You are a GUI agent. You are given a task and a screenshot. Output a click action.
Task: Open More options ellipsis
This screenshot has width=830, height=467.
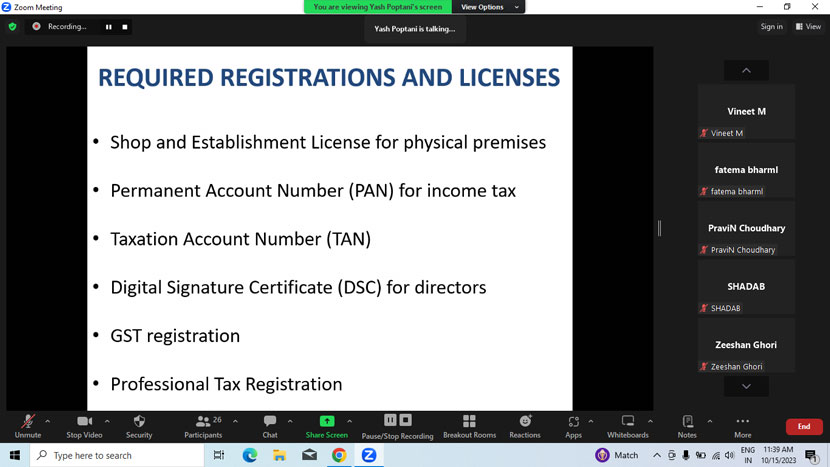(743, 426)
